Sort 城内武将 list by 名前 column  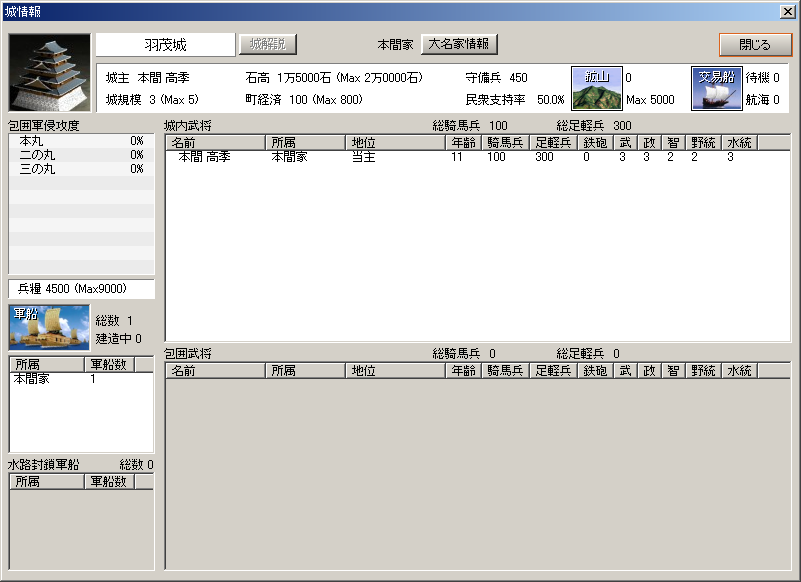(x=215, y=143)
